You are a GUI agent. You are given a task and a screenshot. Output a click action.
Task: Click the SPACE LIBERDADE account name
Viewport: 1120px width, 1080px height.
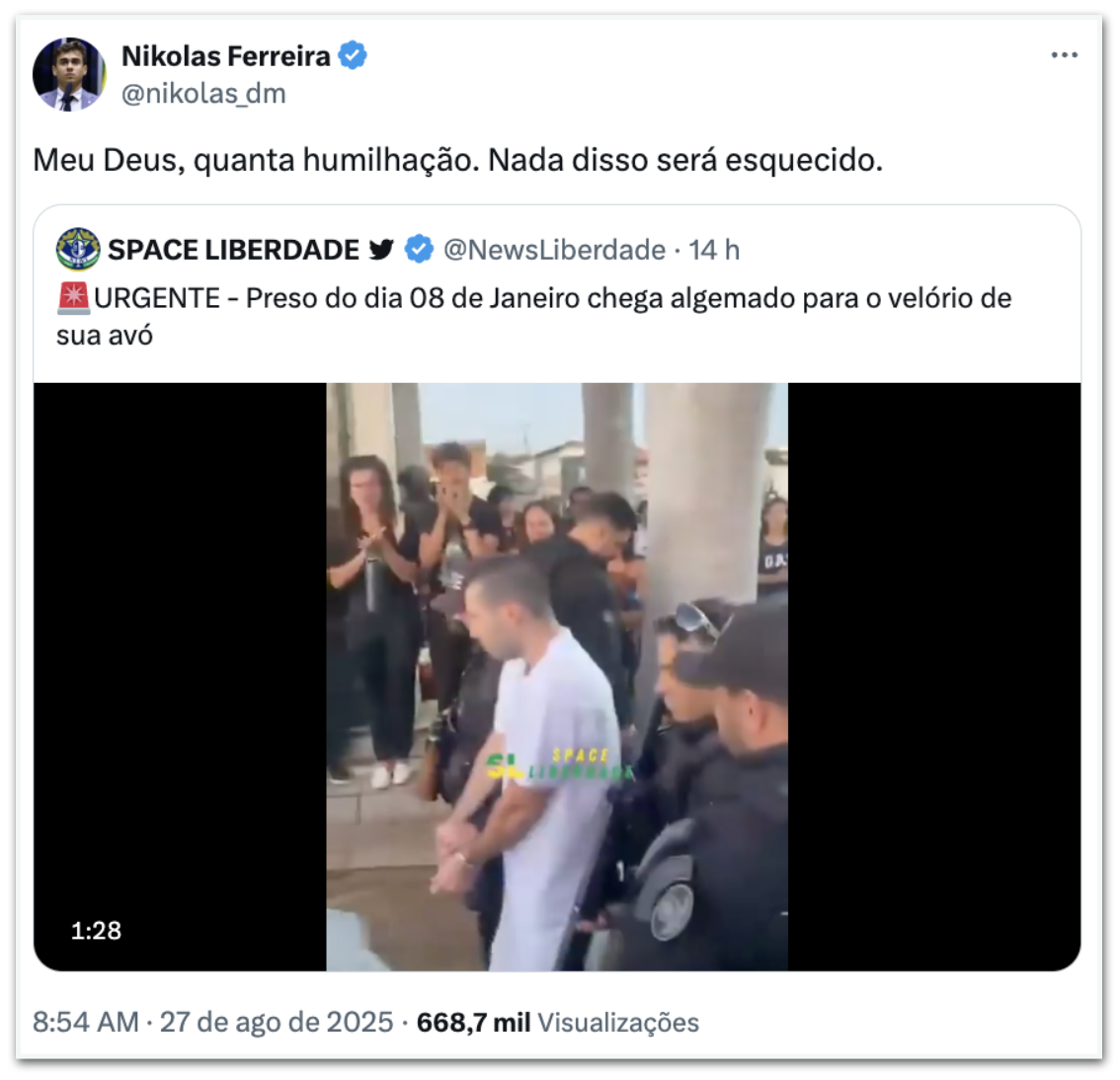[233, 250]
